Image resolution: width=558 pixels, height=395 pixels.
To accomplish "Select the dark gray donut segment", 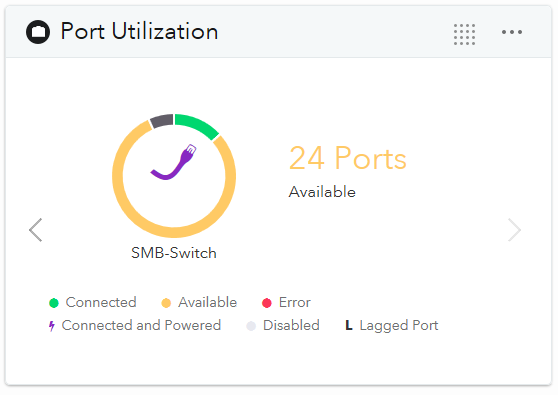I will click(x=162, y=121).
